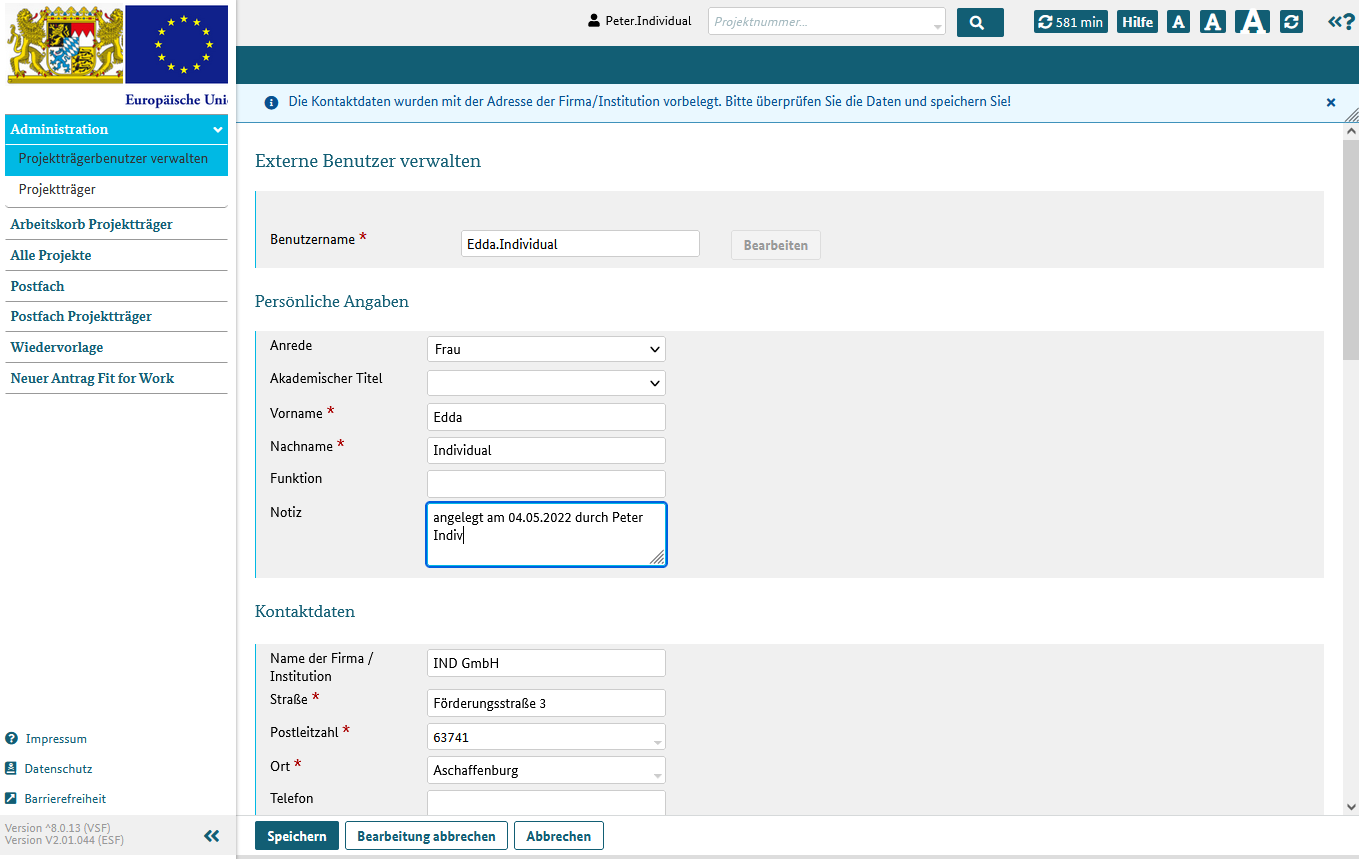Click the Kontaktdaten section heading
The height and width of the screenshot is (859, 1359).
pyautogui.click(x=305, y=611)
